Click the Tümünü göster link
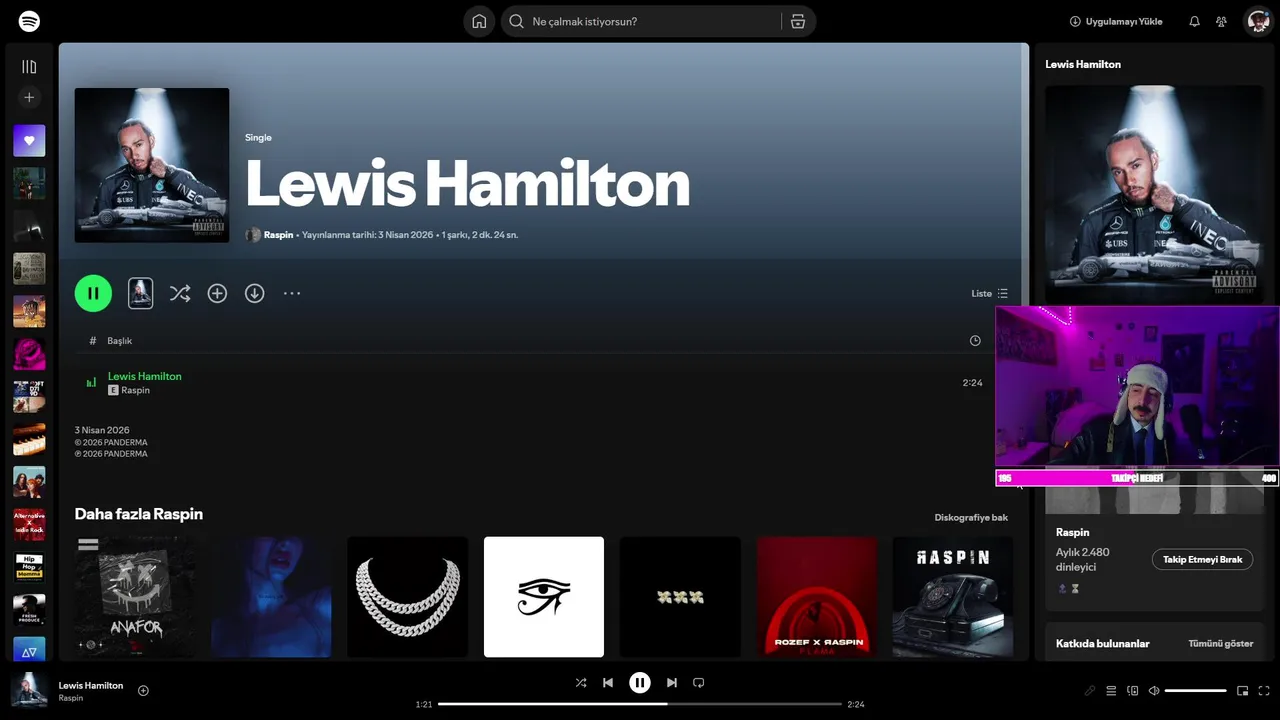The width and height of the screenshot is (1280, 720). click(1220, 644)
